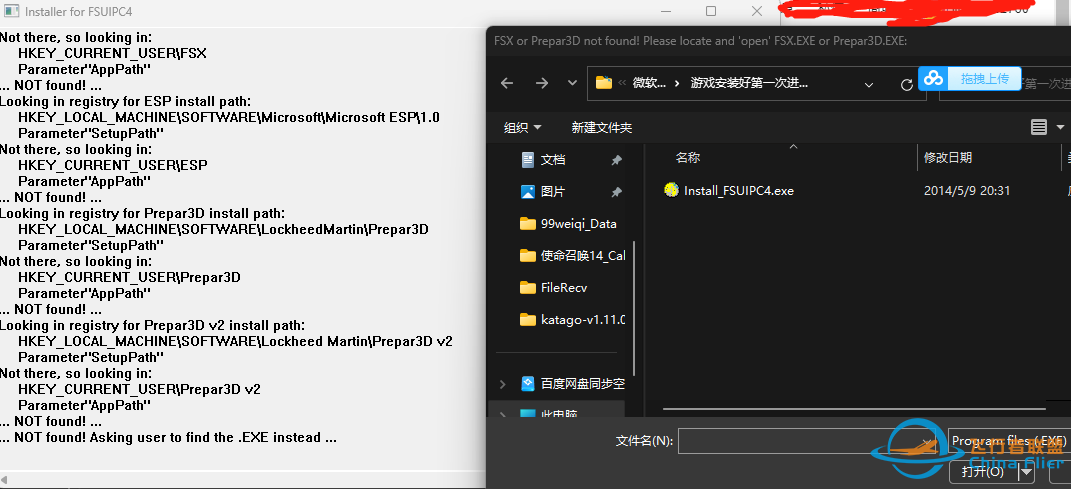Unpin 文档 using its pin icon
The width and height of the screenshot is (1071, 489).
[616, 160]
